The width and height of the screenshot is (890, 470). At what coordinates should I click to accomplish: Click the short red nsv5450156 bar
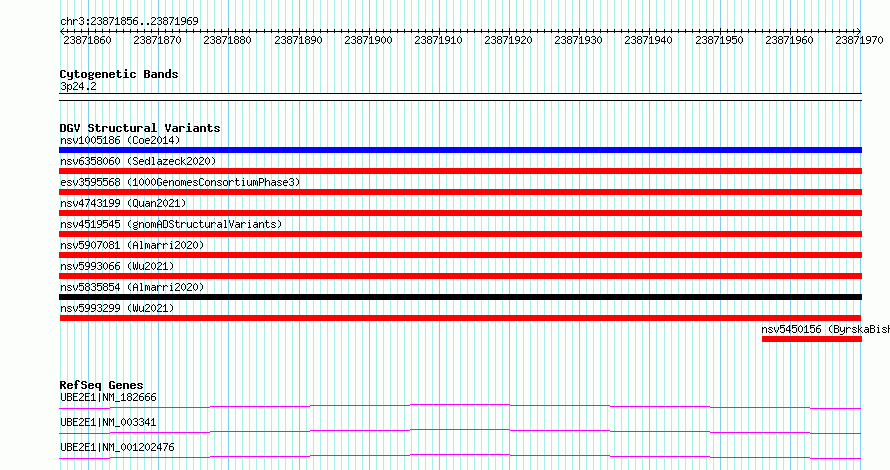812,339
